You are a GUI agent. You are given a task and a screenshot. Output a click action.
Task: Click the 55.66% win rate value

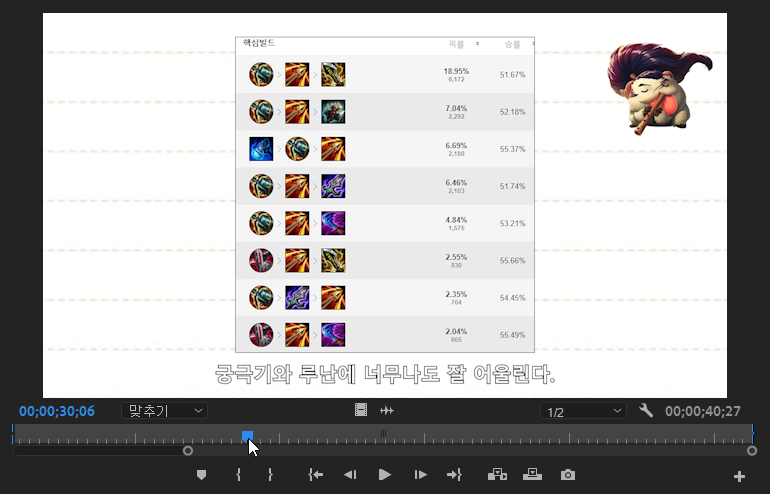[512, 261]
